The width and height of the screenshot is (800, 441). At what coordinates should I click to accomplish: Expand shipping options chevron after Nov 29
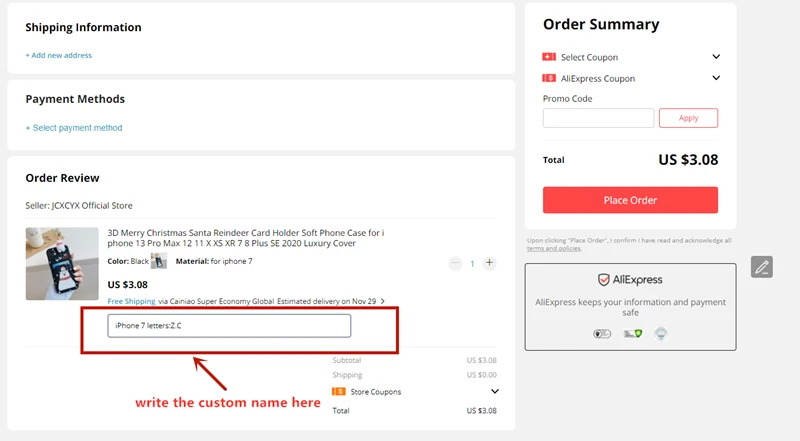point(383,301)
